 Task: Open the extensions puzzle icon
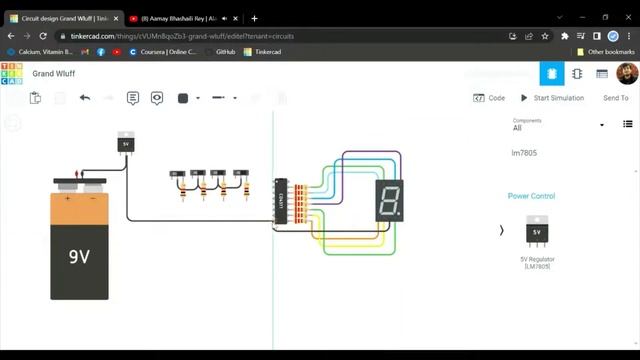click(x=564, y=36)
